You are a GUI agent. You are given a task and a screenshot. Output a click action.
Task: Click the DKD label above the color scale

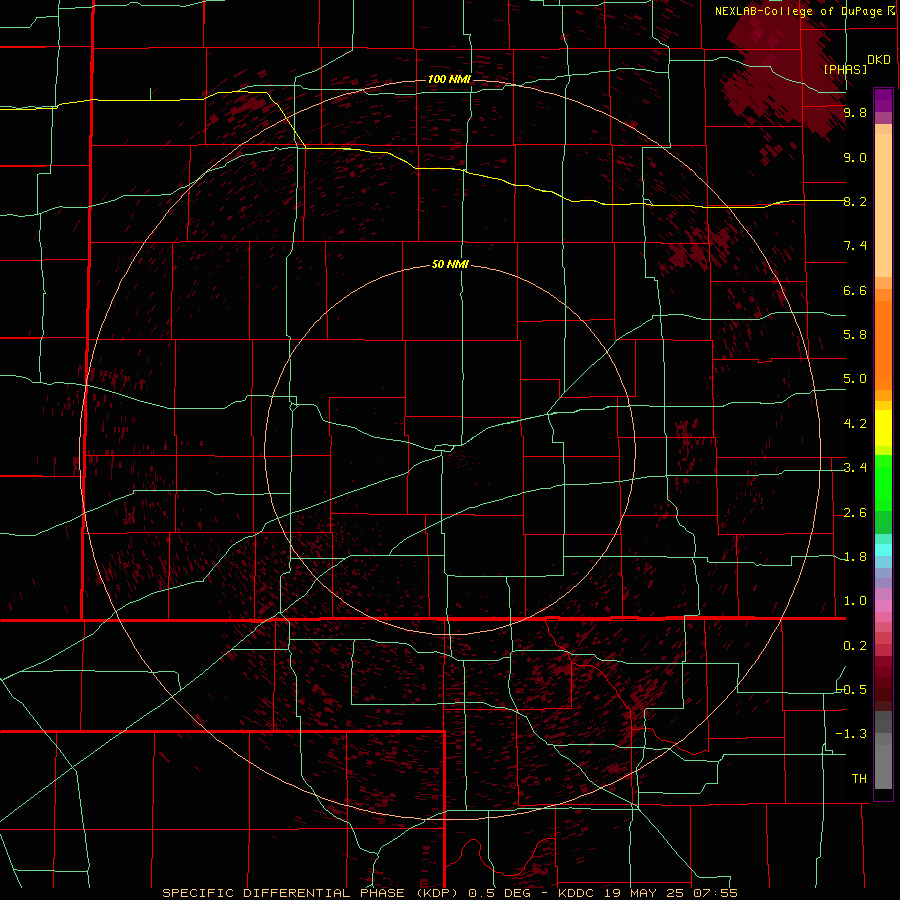[879, 60]
